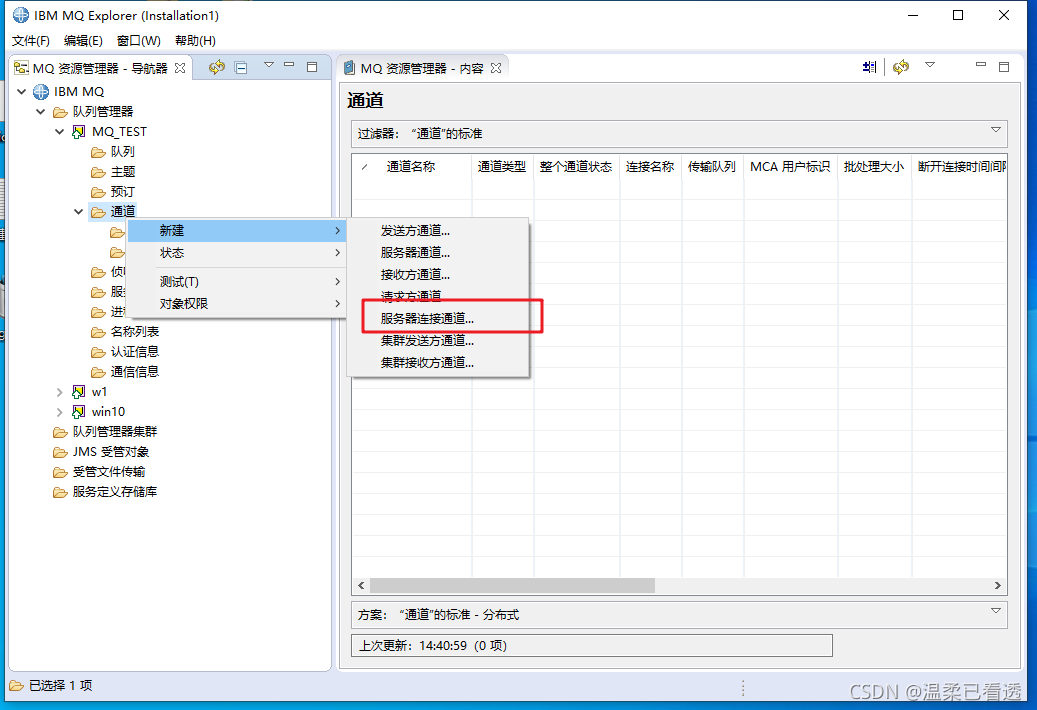Click the win10 queue manager icon

(x=79, y=412)
